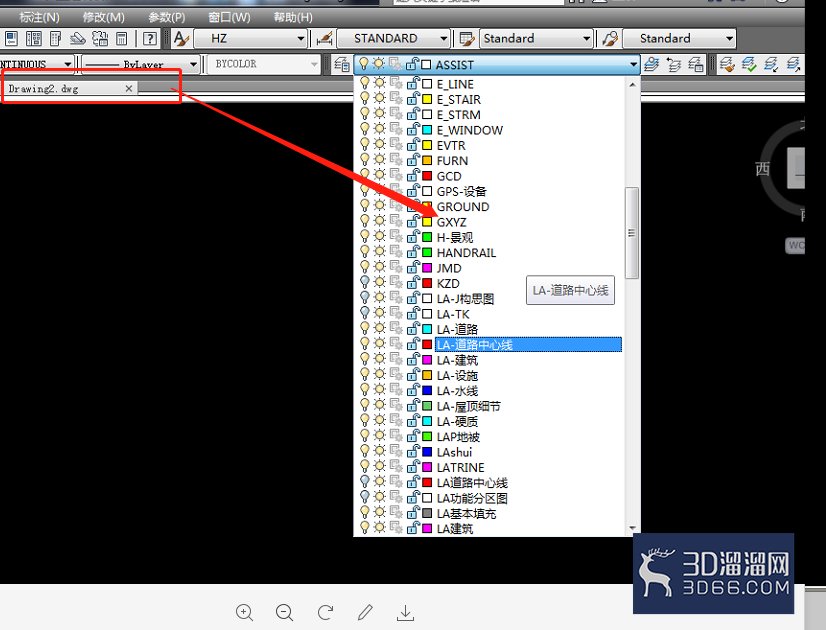Click the pencil edit icon
Screen dimensions: 826x630
(x=365, y=612)
